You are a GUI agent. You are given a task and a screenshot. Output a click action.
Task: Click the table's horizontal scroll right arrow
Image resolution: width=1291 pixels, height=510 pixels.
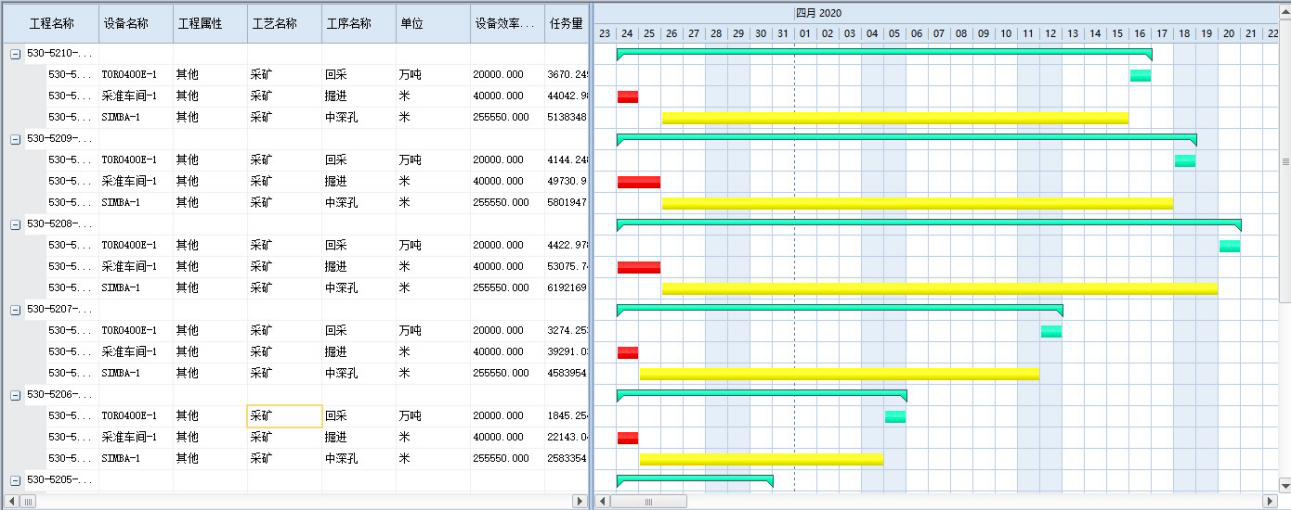pyautogui.click(x=577, y=500)
